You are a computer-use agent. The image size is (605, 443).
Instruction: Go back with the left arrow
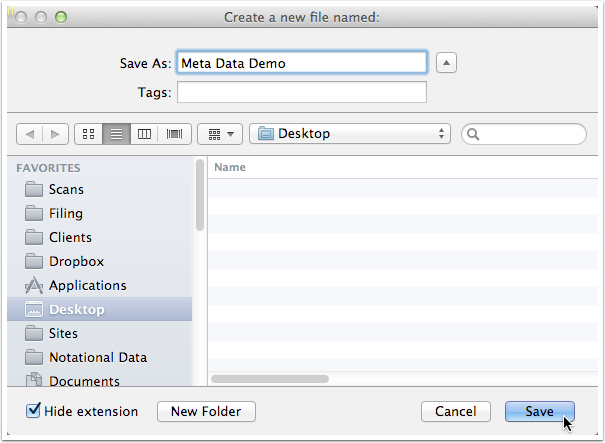tap(30, 134)
